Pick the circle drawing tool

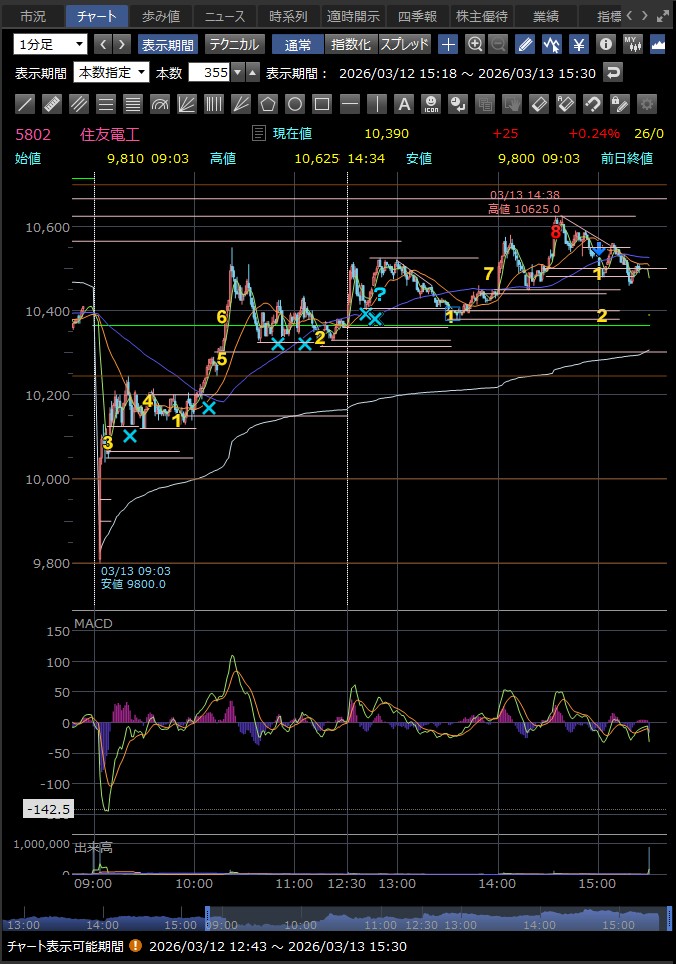295,104
